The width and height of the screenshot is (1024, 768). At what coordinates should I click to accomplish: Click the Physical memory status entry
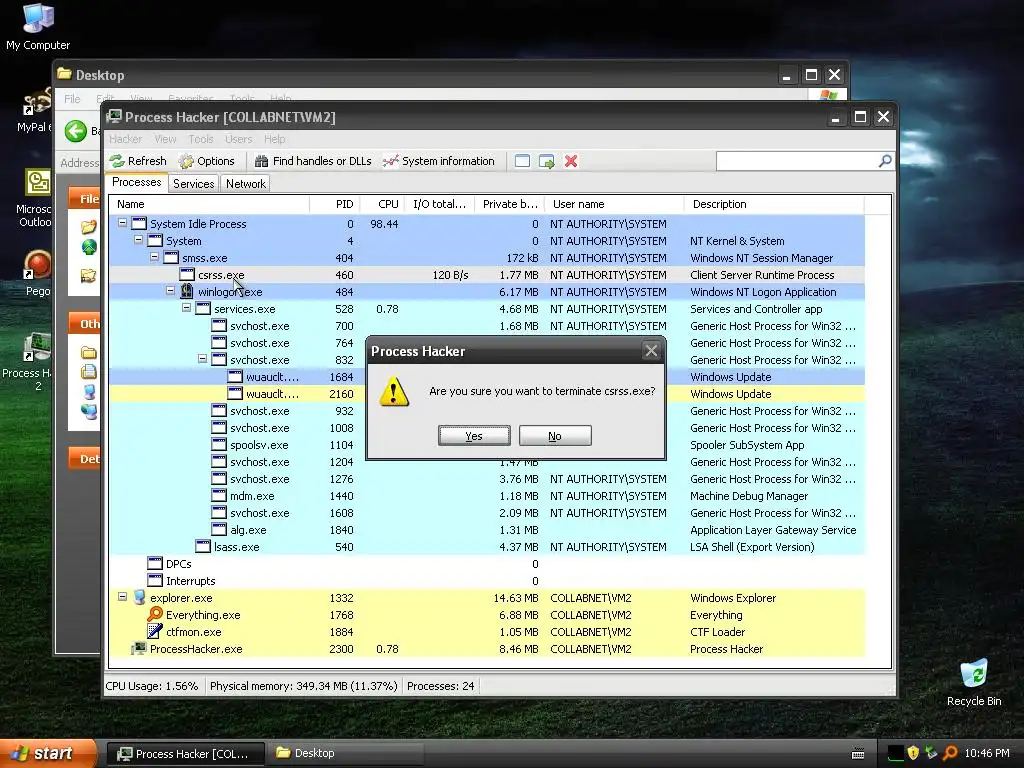point(304,686)
